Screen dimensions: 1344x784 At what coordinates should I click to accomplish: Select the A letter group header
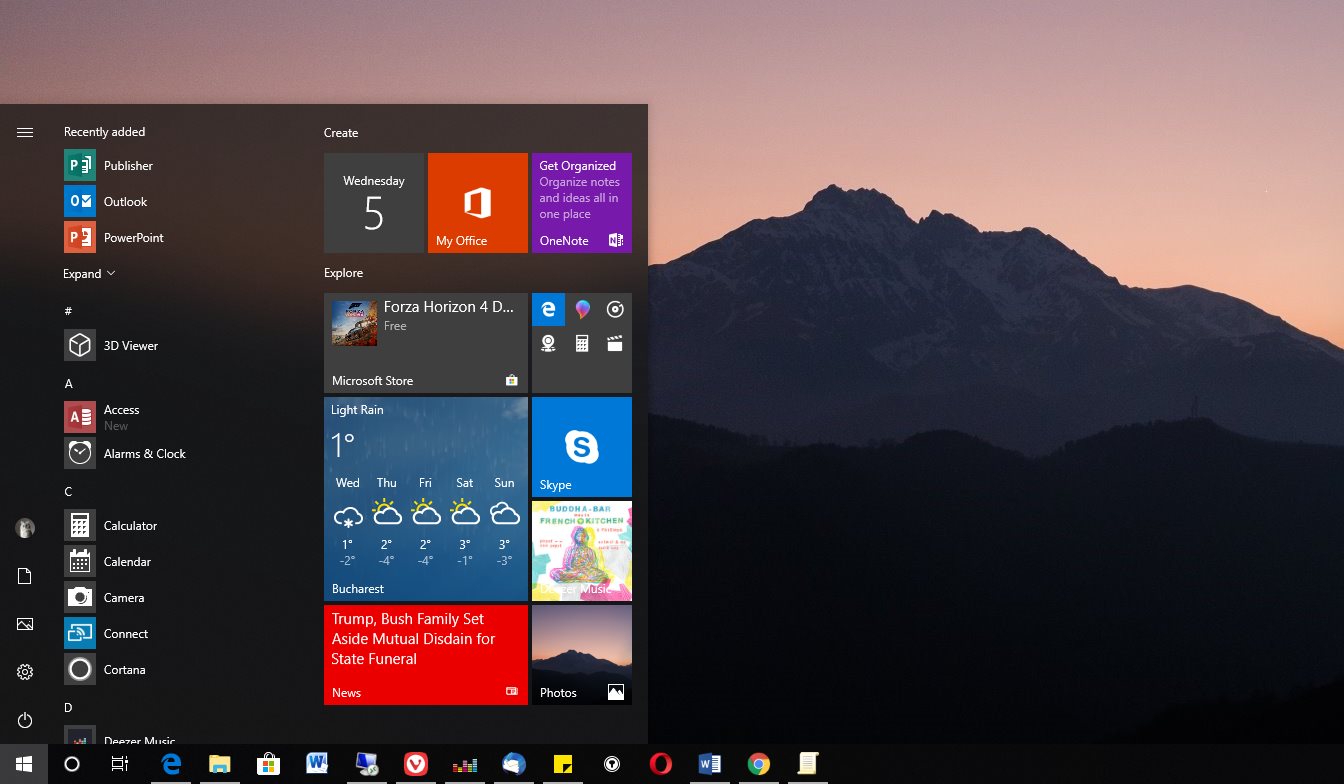tap(69, 384)
